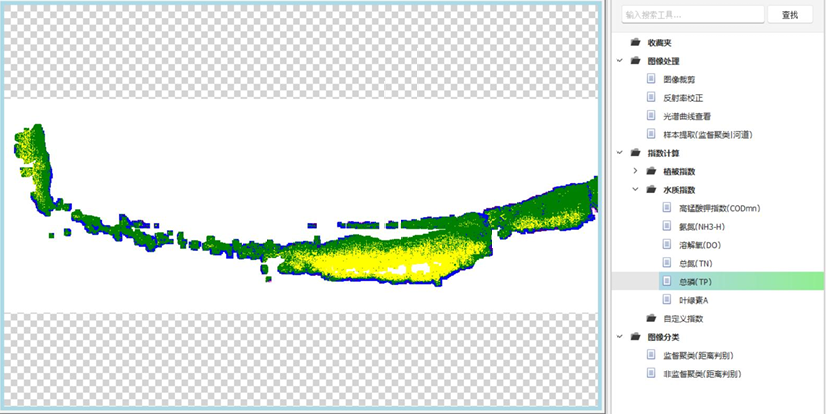Click the 光谱曲线查看 document icon
Screen dimensions: 826x414
coord(652,116)
